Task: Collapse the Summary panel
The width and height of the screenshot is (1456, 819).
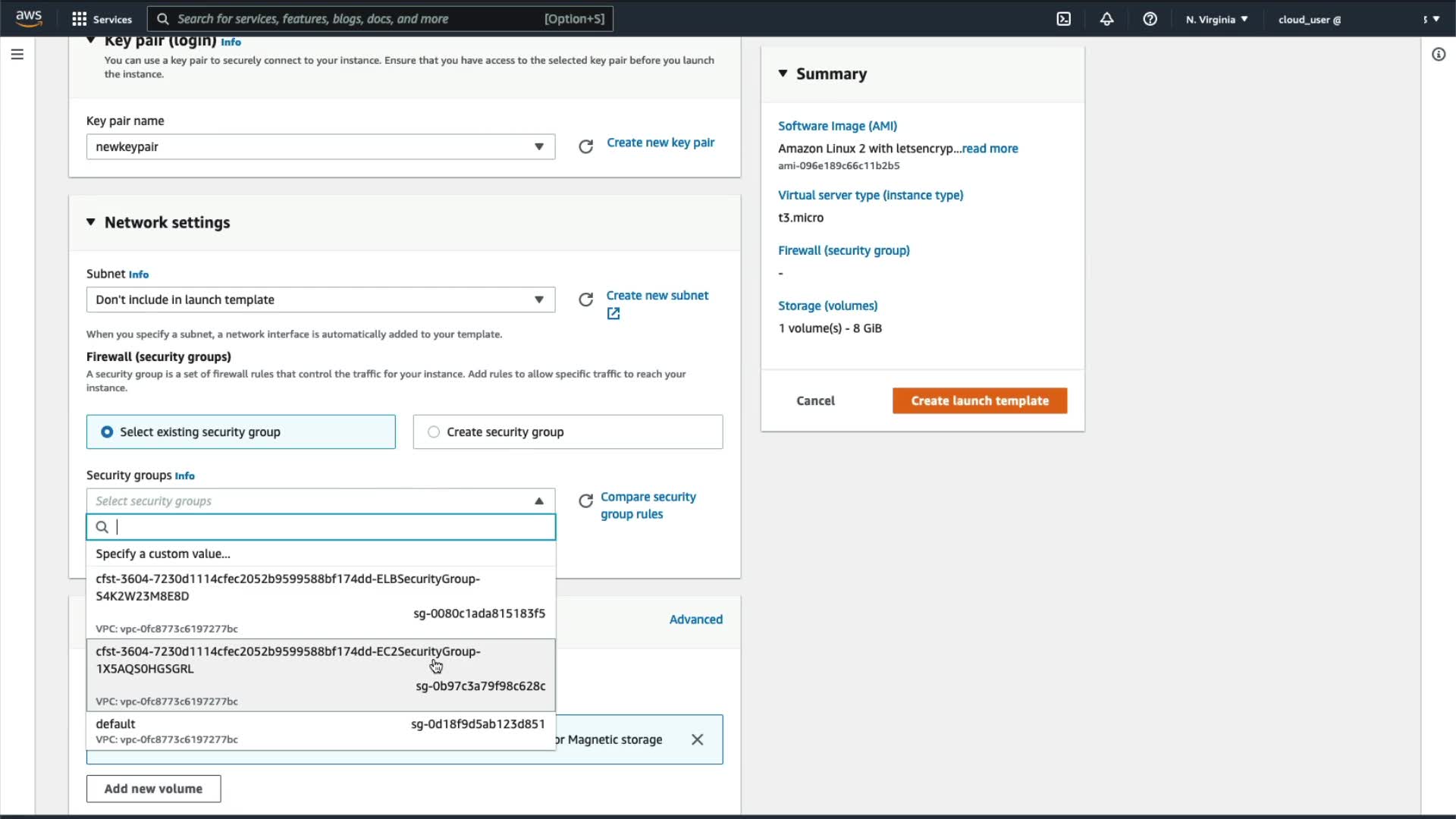Action: tap(783, 74)
